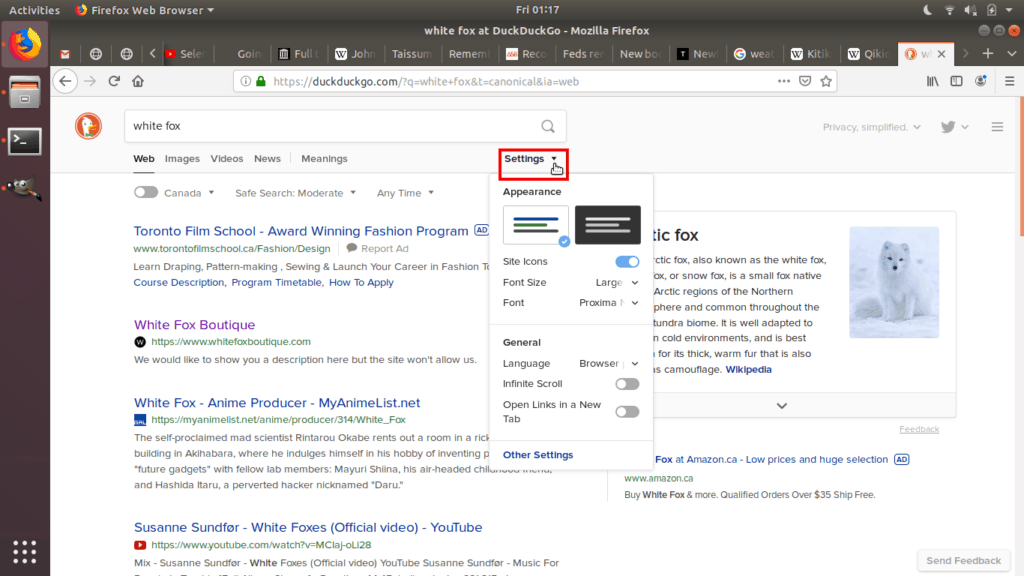Screen dimensions: 1024x576
Task: Open Terminal from the dock
Action: coord(25,141)
